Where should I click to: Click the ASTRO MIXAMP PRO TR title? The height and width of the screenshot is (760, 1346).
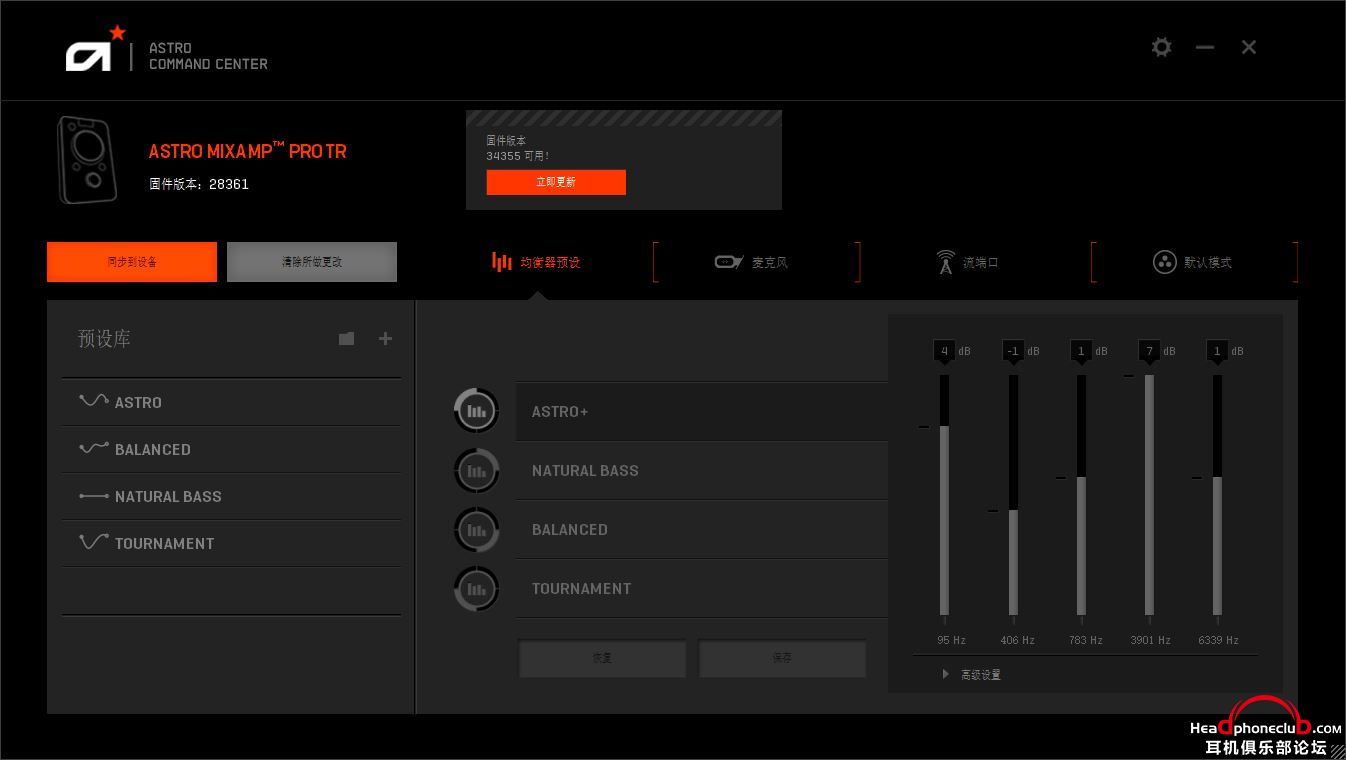(x=248, y=151)
